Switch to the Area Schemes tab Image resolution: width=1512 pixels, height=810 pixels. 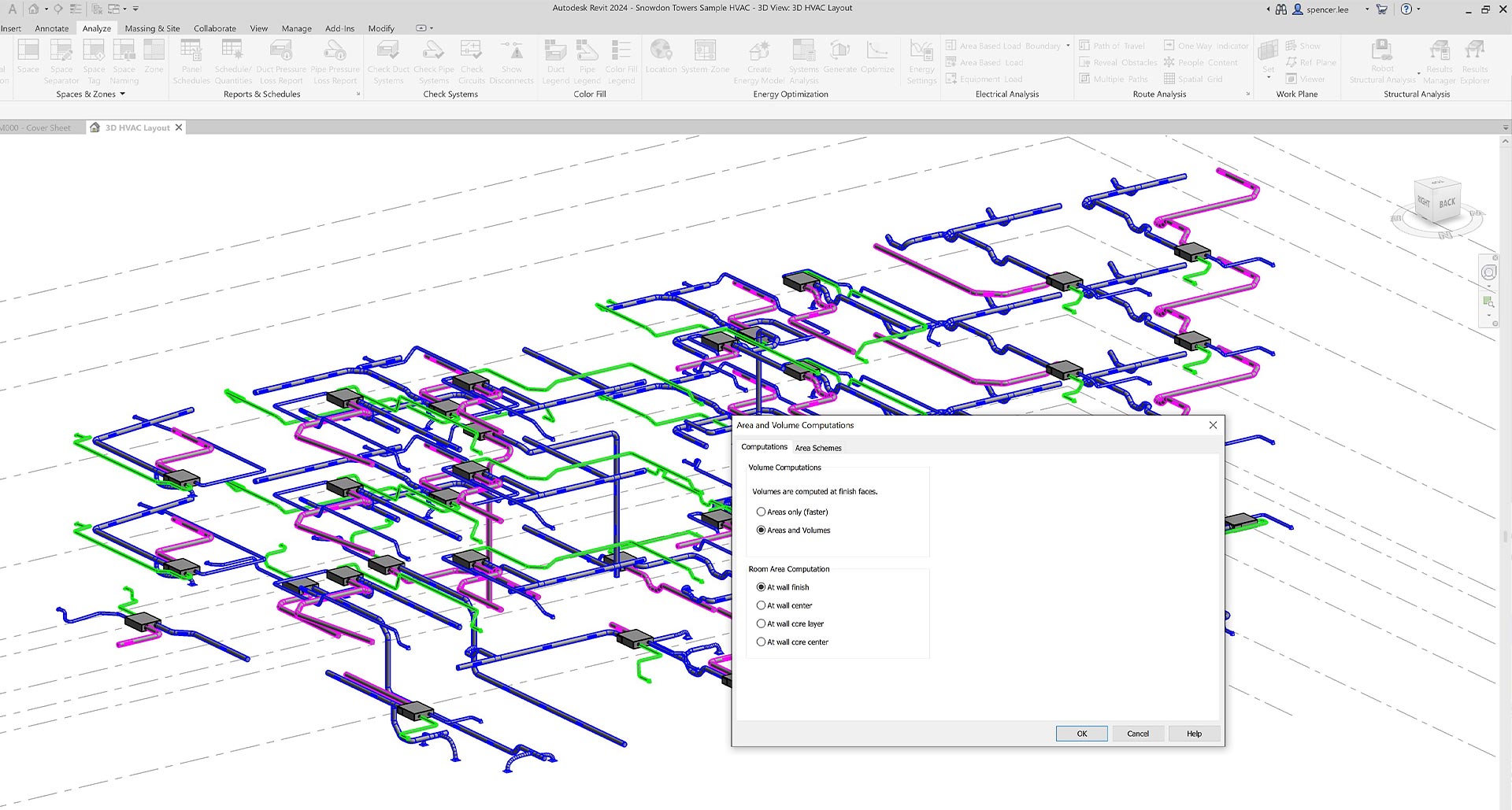pyautogui.click(x=818, y=448)
